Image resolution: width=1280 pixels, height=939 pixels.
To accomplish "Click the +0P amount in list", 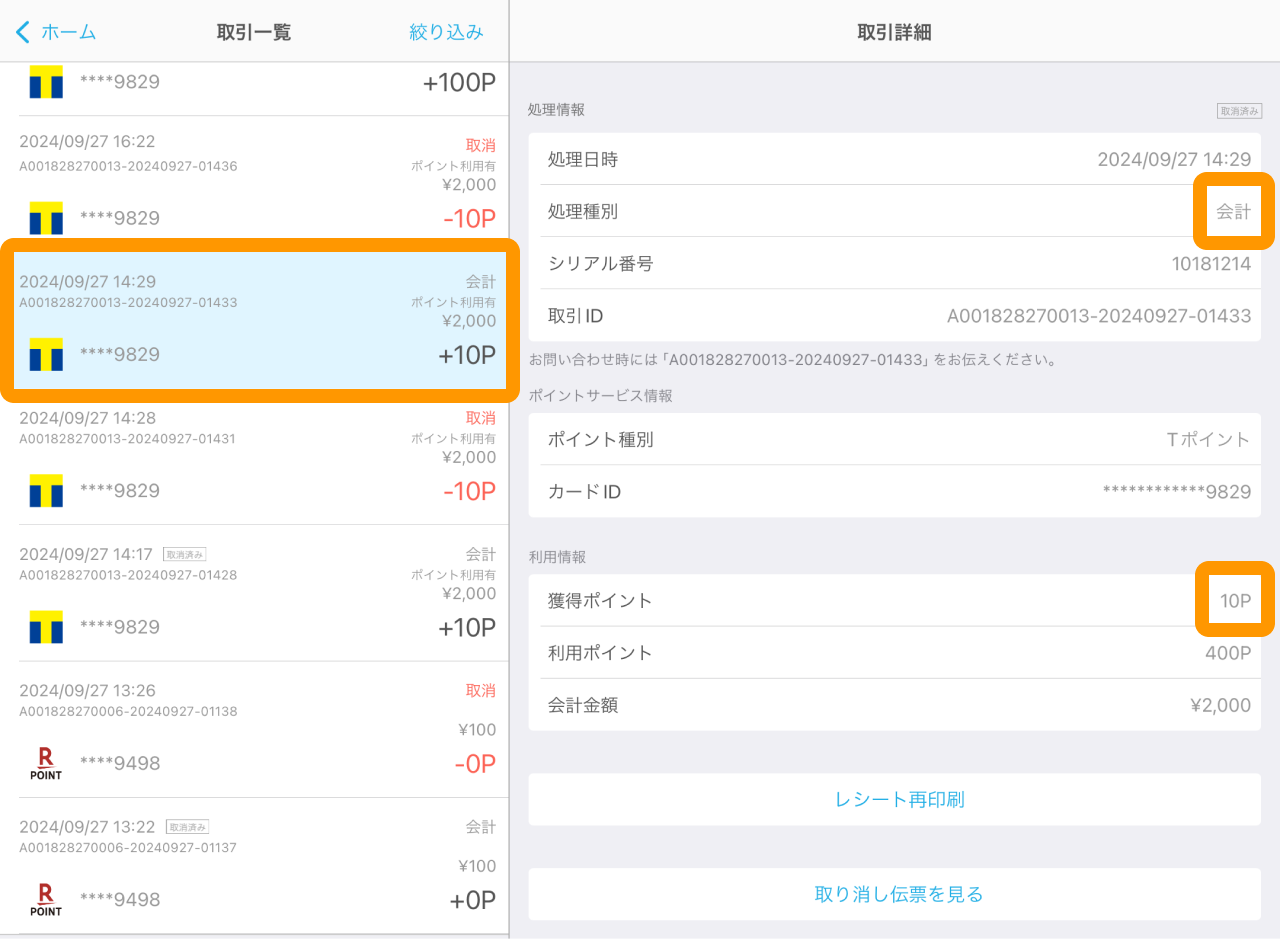I will 472,900.
